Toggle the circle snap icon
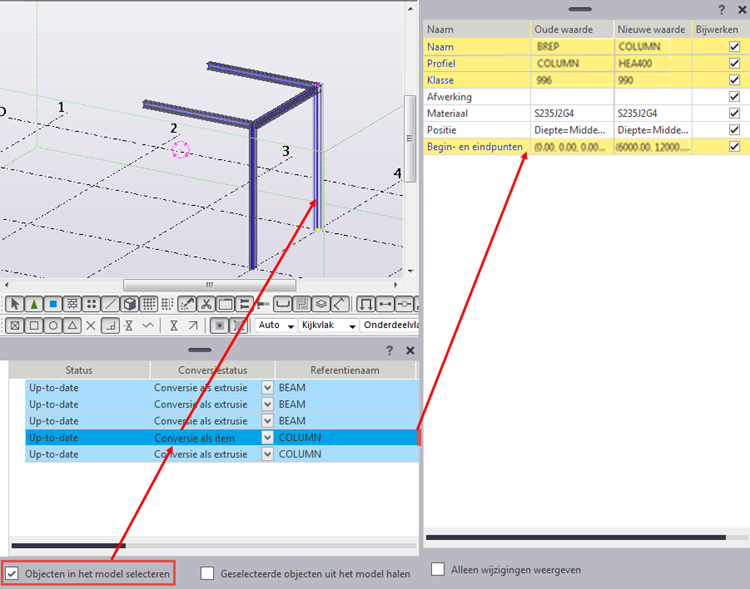Viewport: 750px width, 589px height. coord(53,326)
